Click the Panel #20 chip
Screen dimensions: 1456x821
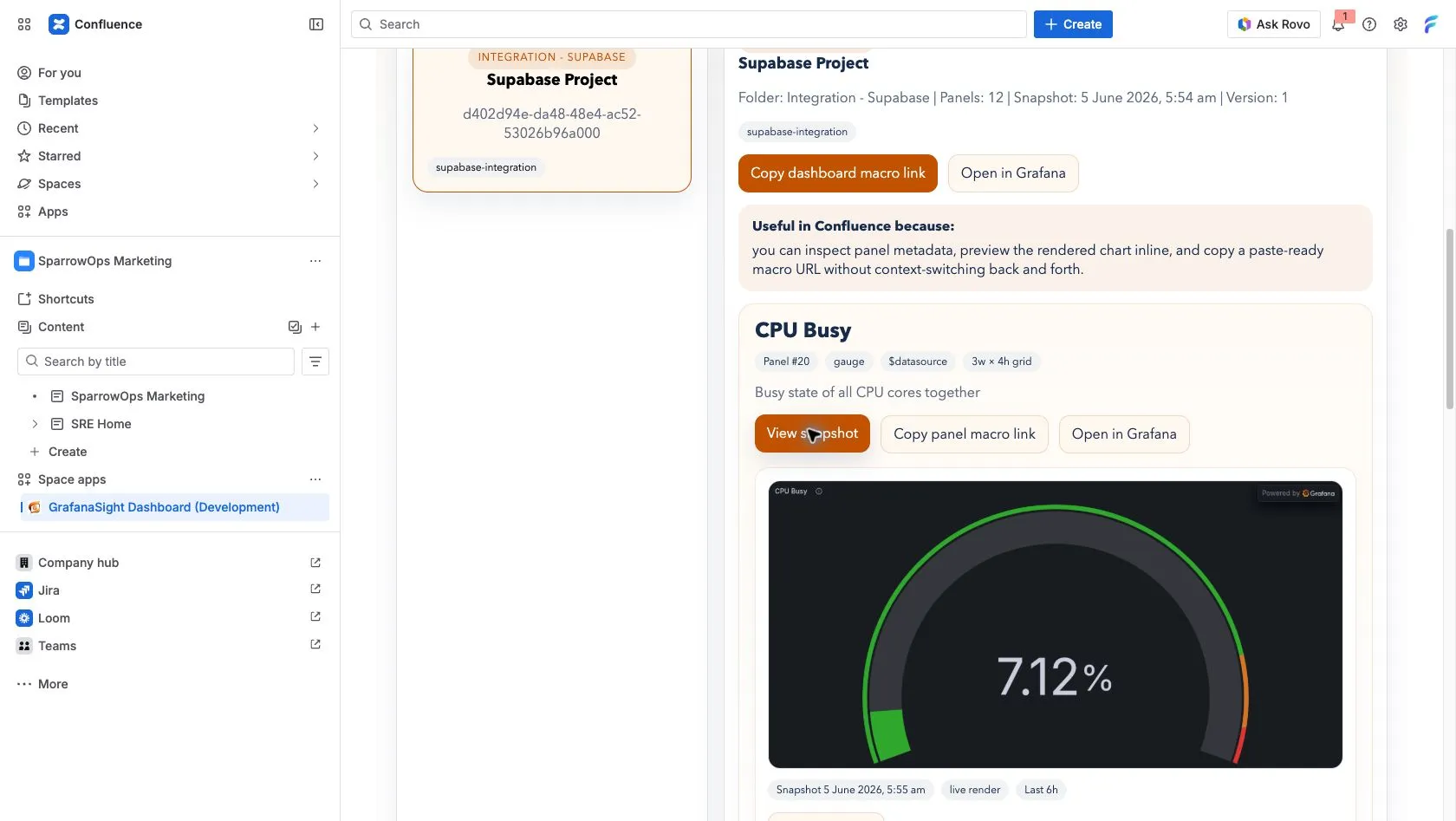coord(786,362)
